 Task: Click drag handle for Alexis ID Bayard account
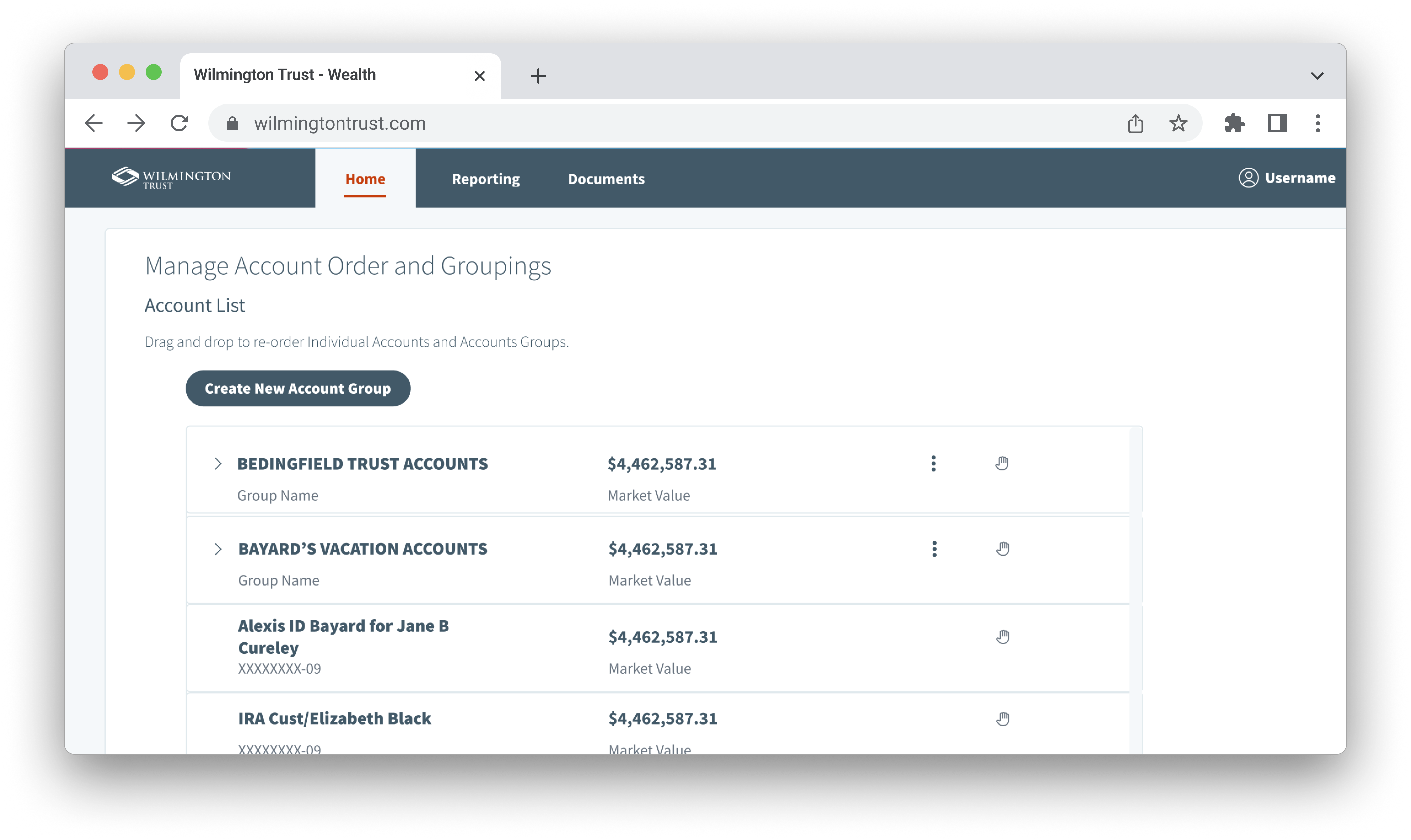click(1003, 636)
